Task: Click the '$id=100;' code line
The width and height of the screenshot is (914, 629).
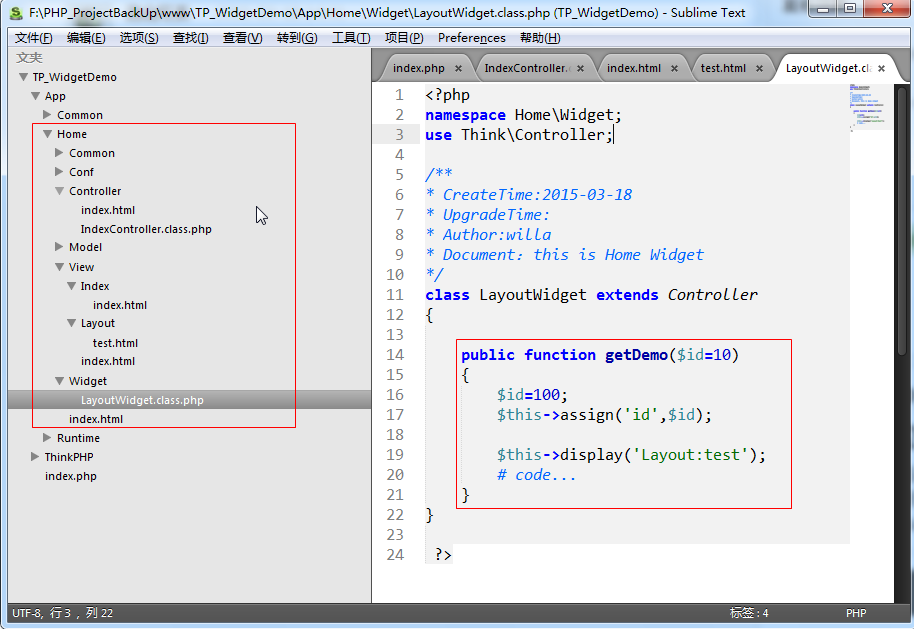Action: point(532,395)
